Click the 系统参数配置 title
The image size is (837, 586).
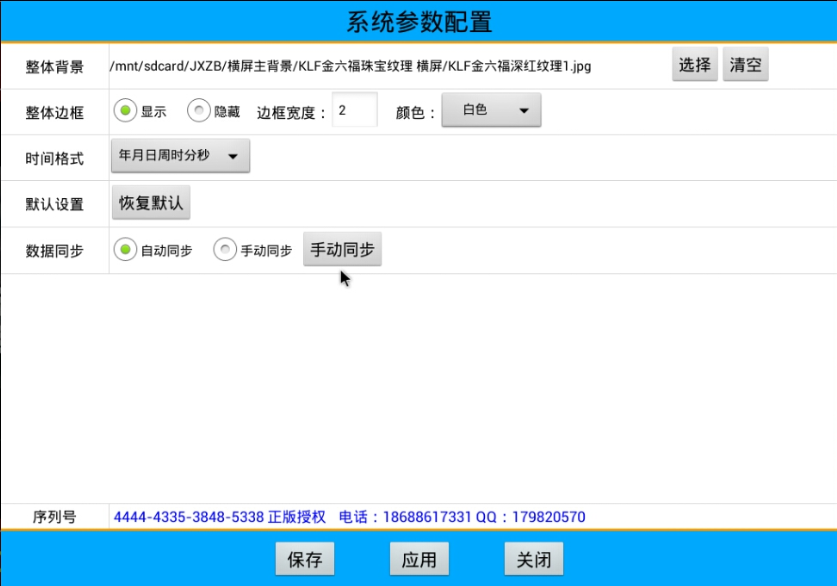419,22
